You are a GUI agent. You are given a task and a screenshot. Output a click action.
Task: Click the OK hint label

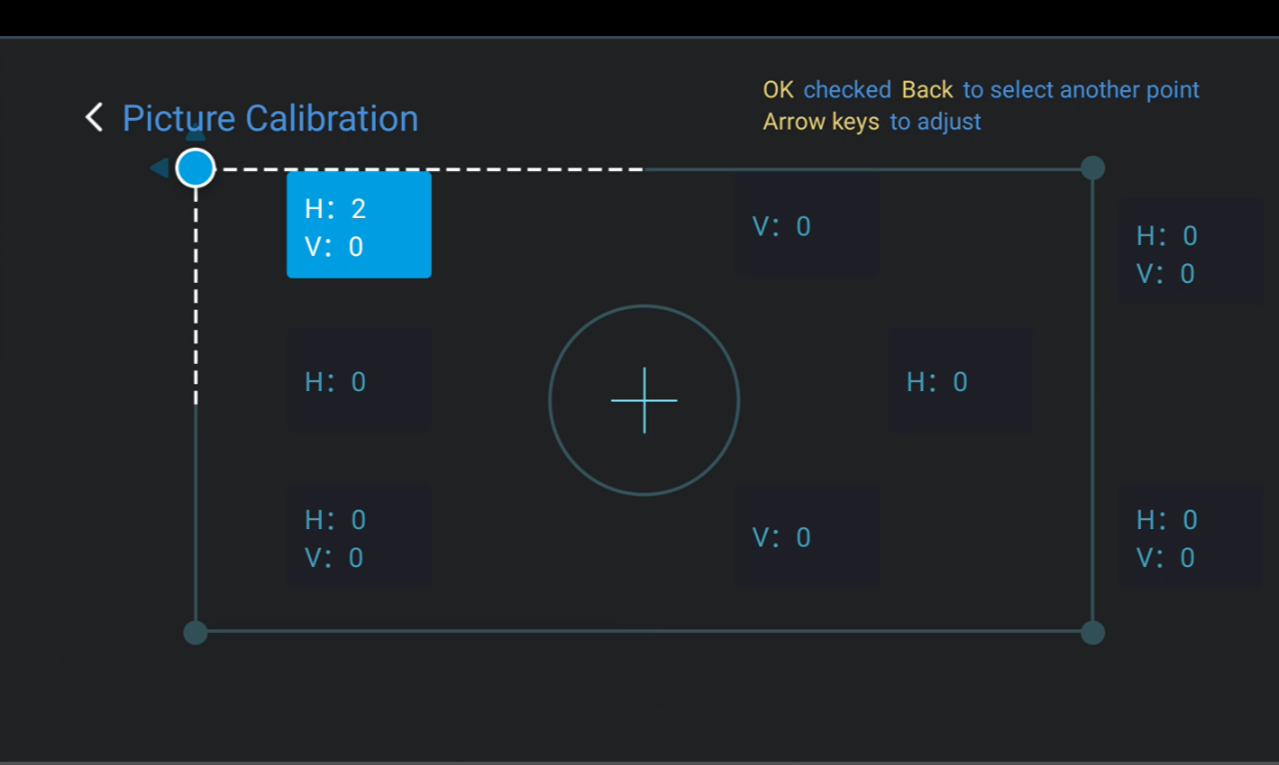(778, 90)
